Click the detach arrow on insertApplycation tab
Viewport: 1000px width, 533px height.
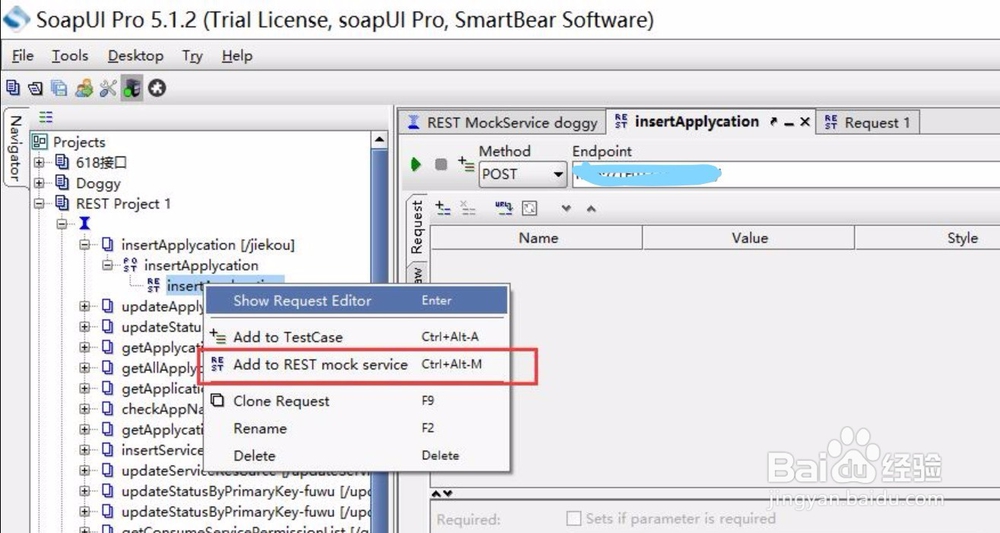(774, 122)
